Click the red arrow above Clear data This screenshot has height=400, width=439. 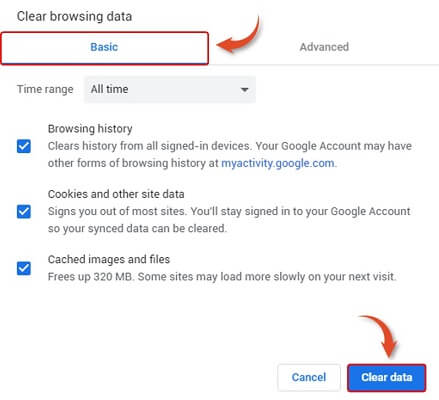point(380,336)
